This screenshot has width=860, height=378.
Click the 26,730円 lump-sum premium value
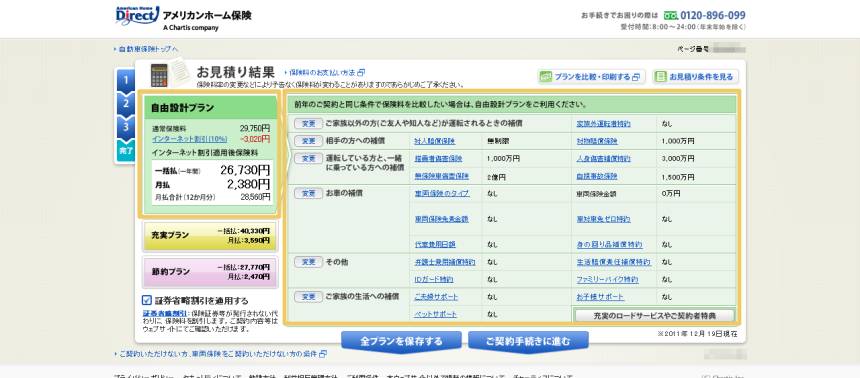(245, 170)
